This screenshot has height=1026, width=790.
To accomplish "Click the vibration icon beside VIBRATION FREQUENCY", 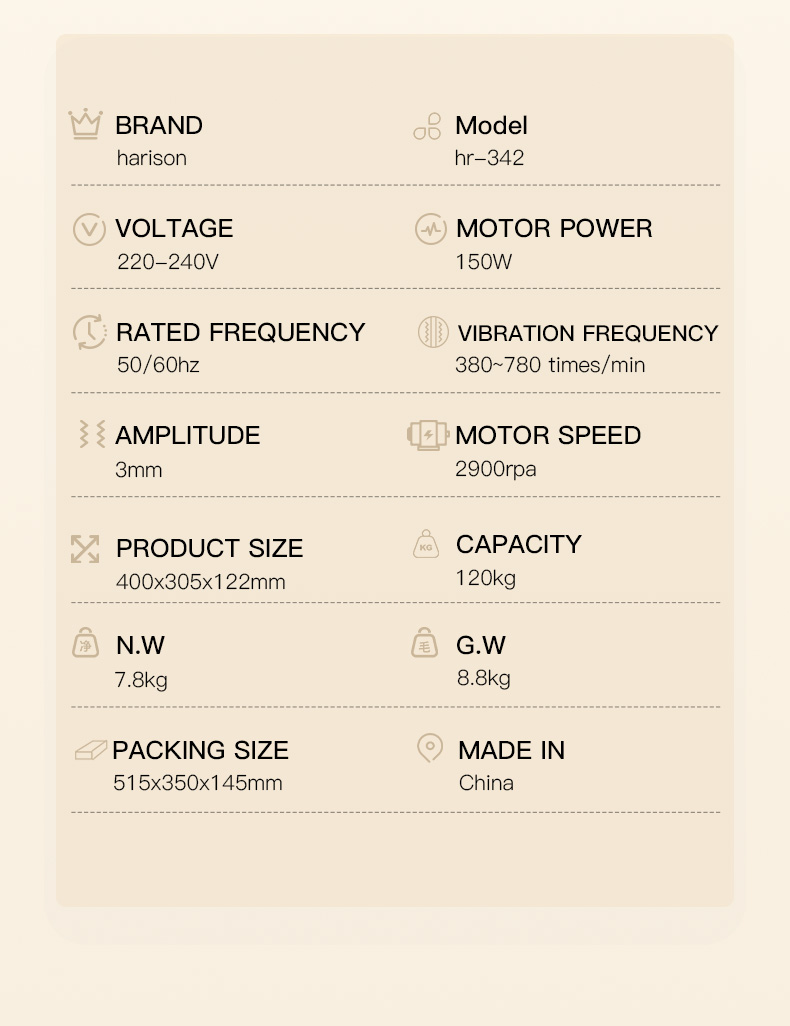I will click(433, 332).
